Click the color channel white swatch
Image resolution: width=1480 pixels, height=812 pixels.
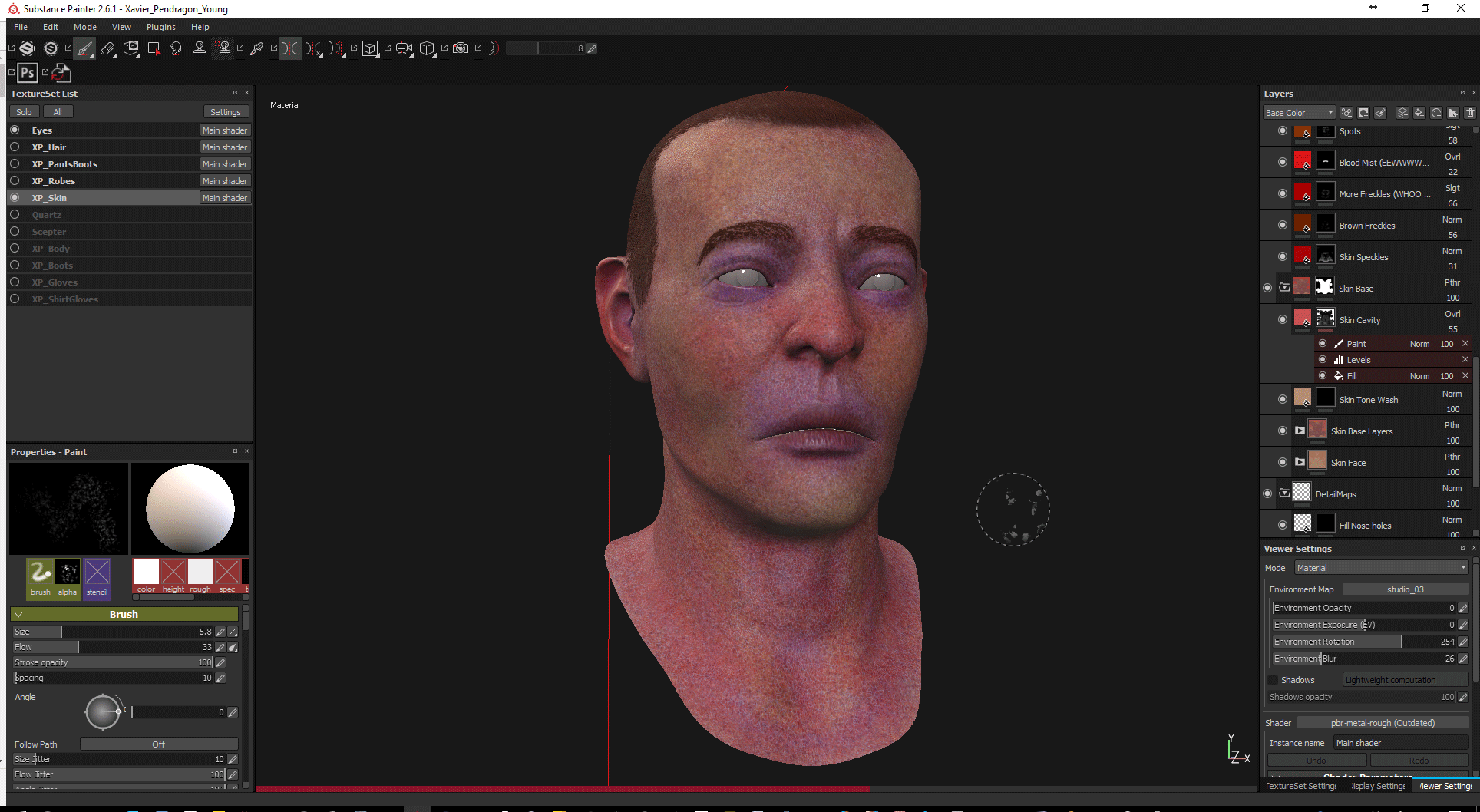[147, 572]
